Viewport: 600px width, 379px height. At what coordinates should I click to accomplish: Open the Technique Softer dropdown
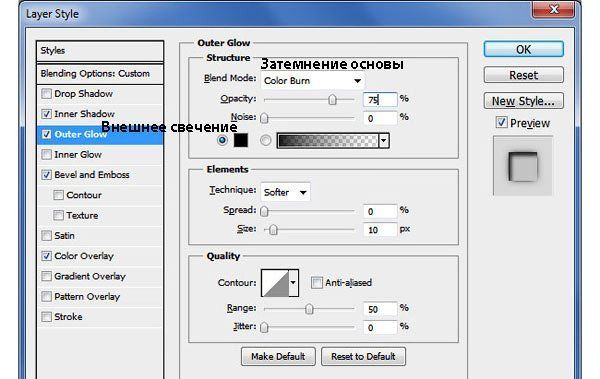[285, 192]
